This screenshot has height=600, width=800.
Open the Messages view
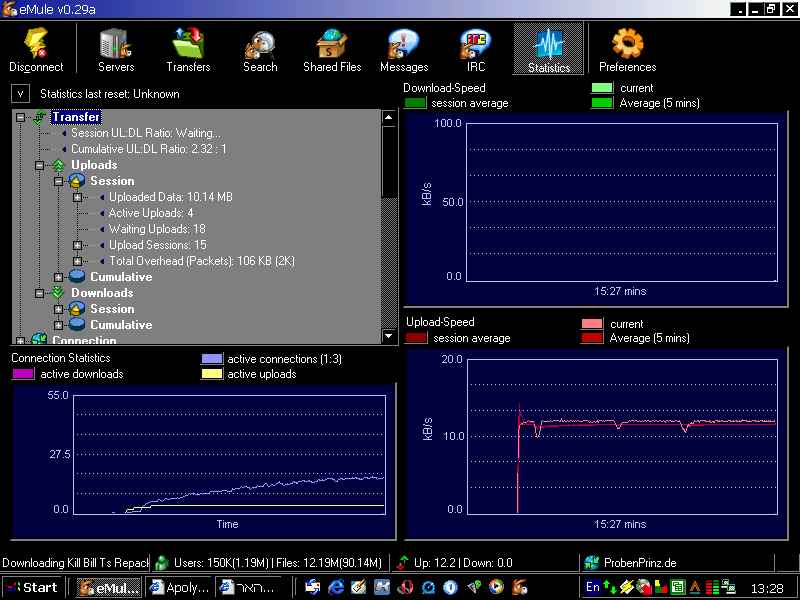coord(404,50)
